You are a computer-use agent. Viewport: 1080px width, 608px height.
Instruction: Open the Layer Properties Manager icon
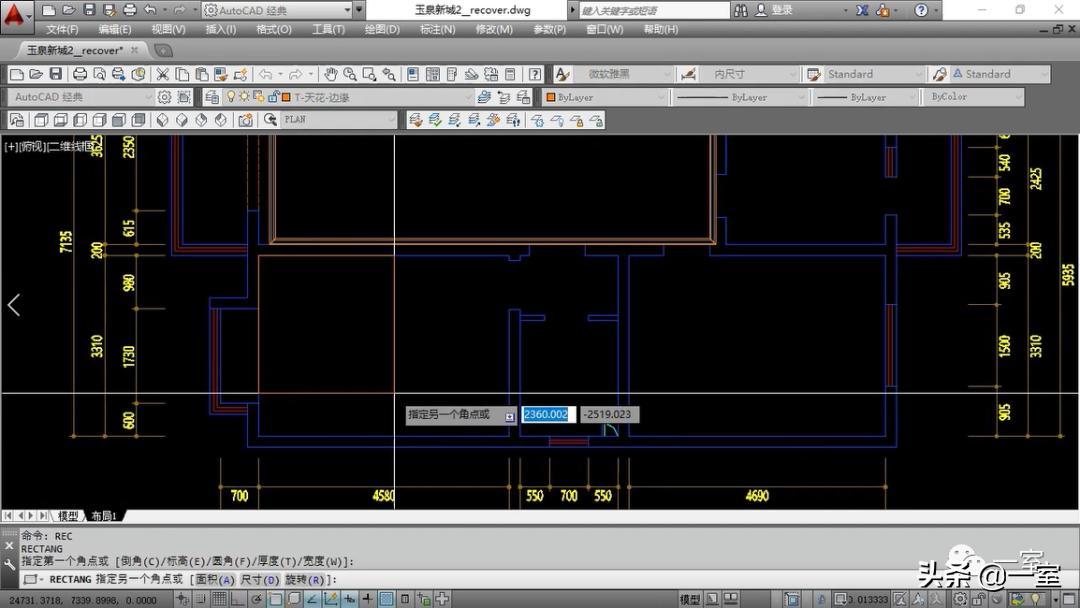211,97
